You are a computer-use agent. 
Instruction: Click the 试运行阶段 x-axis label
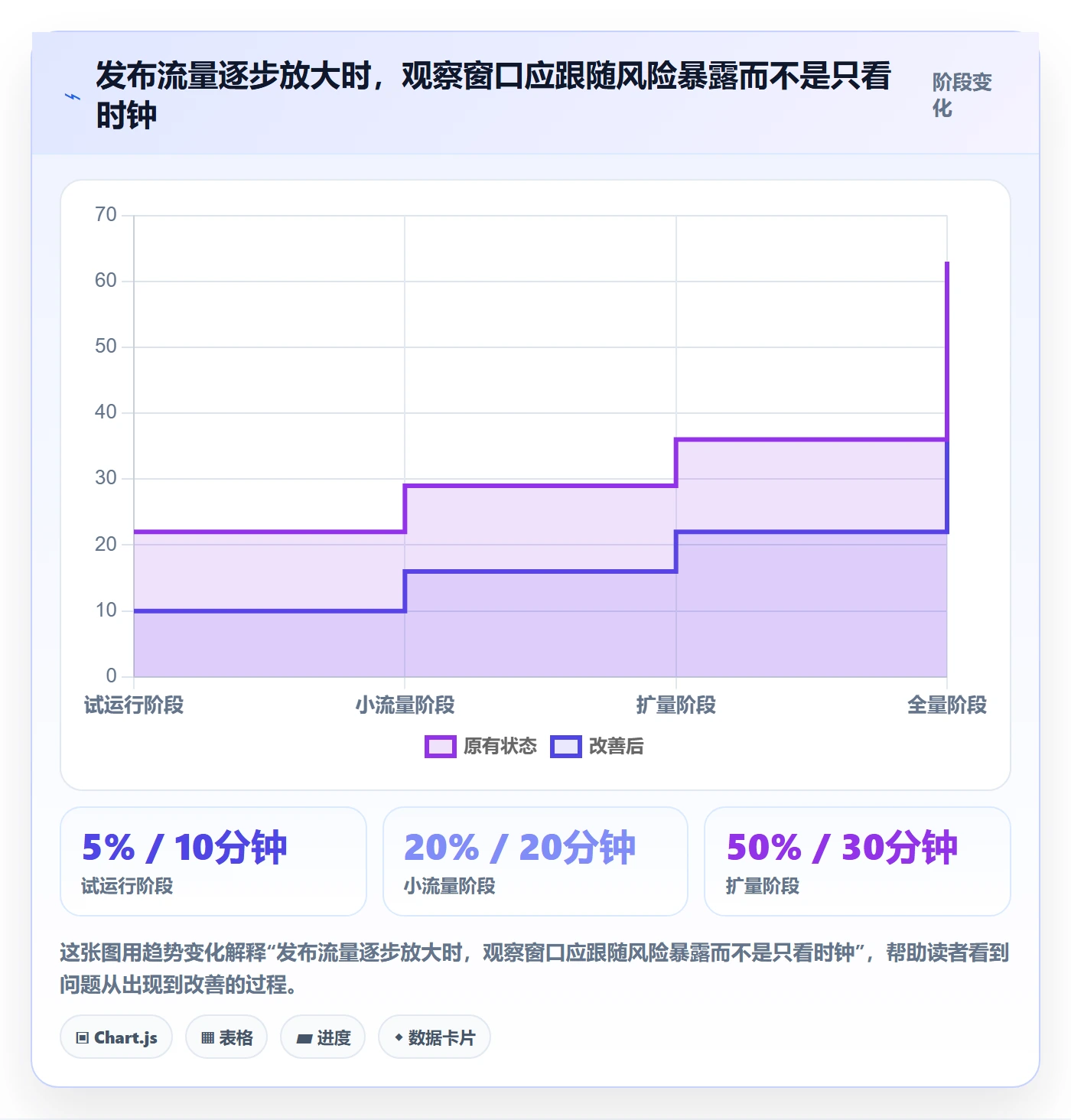pyautogui.click(x=134, y=705)
